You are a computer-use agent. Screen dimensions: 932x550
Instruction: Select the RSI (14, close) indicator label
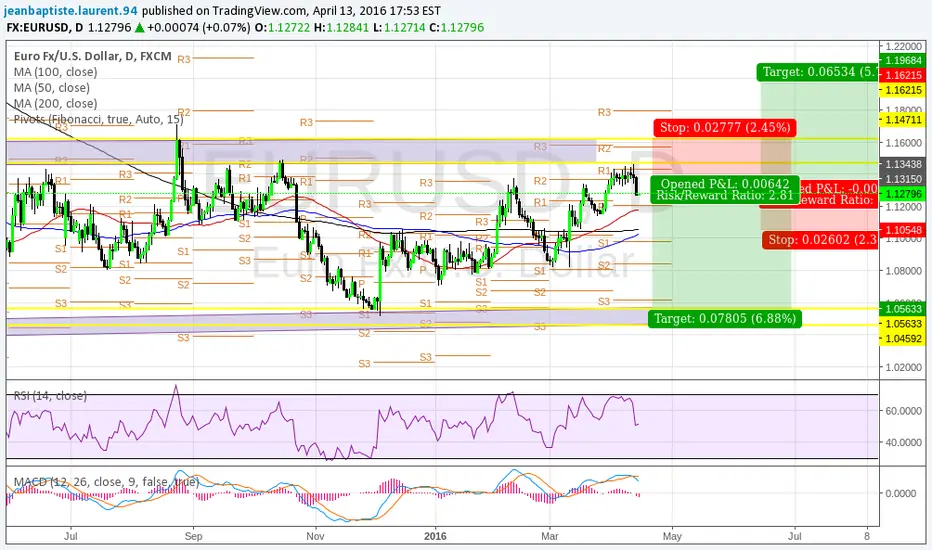point(50,396)
